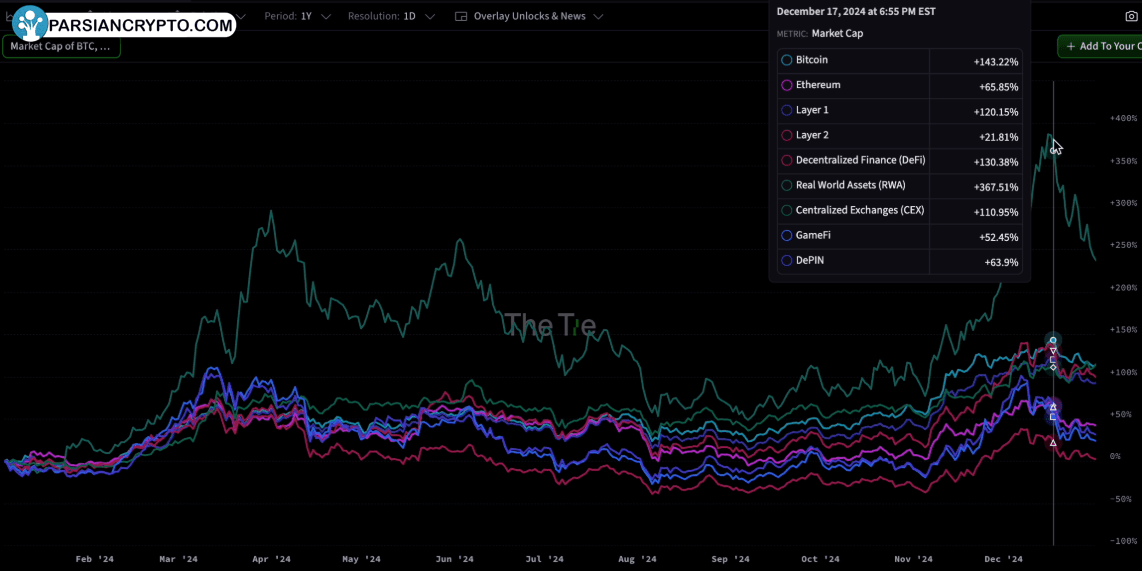
Task: Click the Centralized Exchanges color circle
Action: click(x=787, y=210)
